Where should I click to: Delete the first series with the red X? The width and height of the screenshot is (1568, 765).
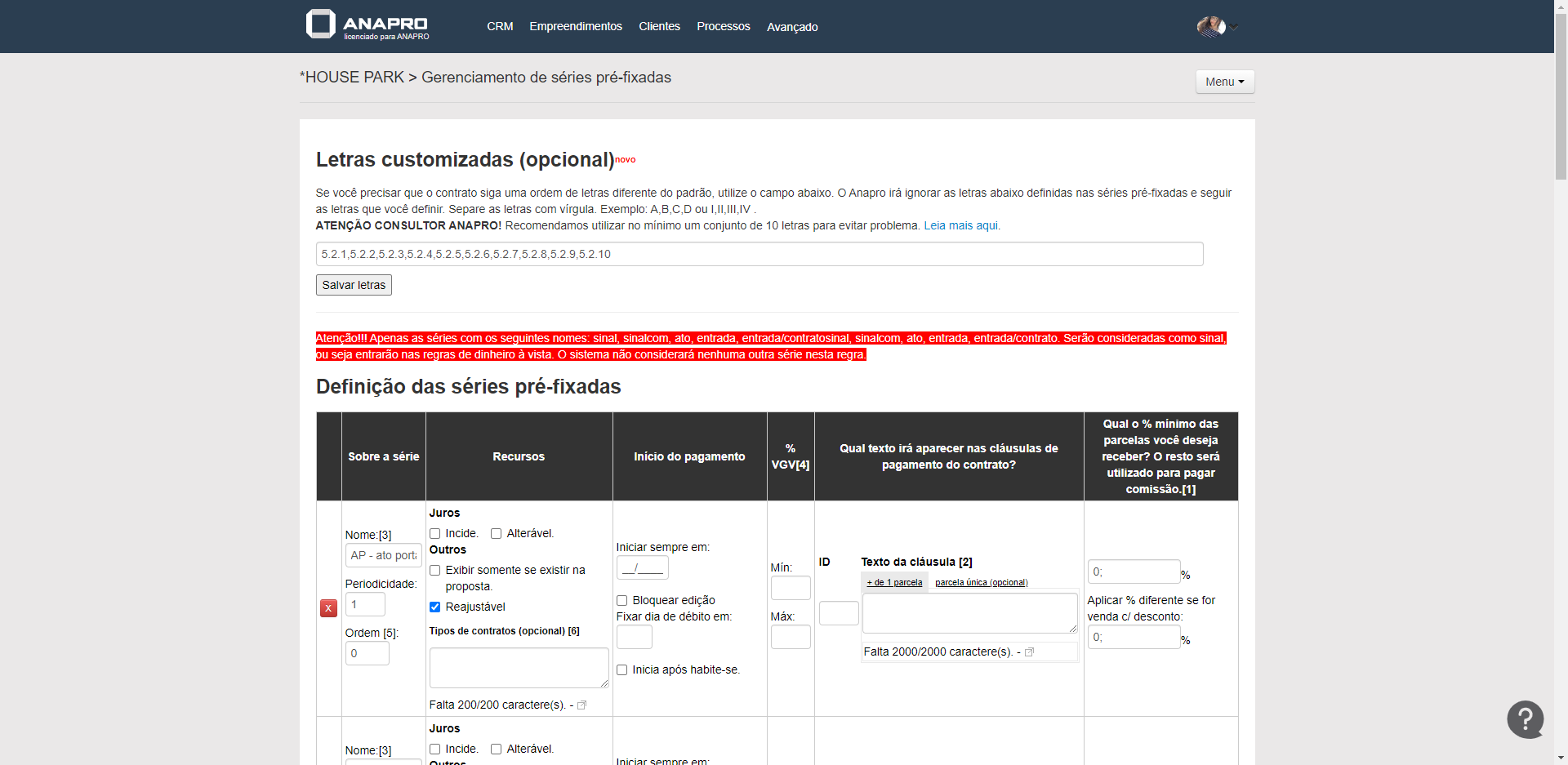click(328, 608)
